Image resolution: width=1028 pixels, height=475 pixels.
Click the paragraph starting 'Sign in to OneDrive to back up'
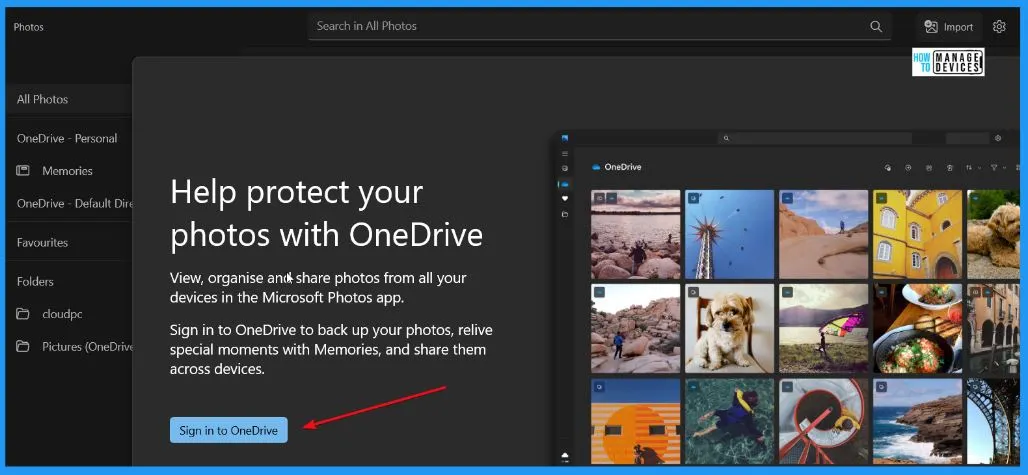[331, 349]
